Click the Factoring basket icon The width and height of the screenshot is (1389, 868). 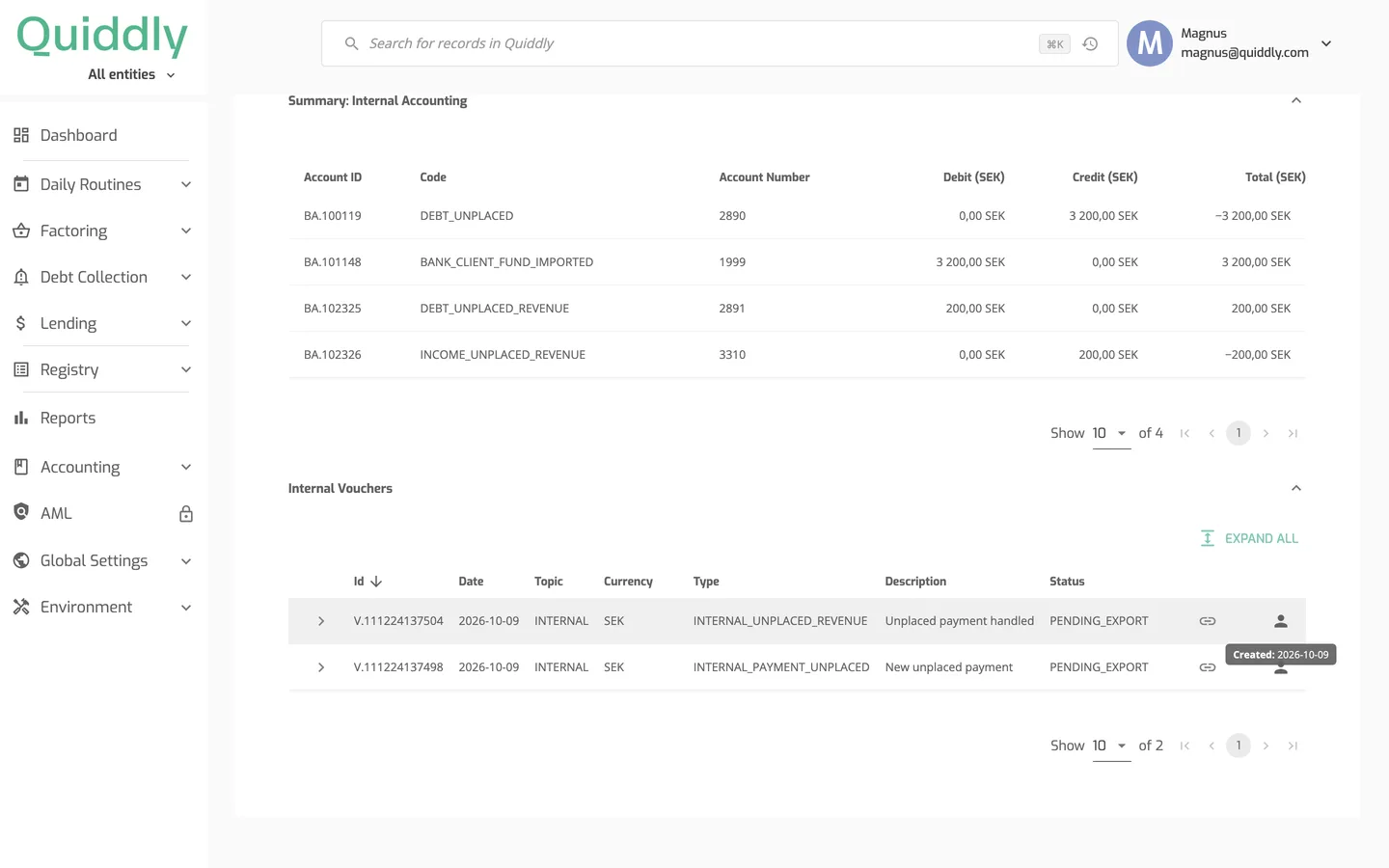pos(21,231)
